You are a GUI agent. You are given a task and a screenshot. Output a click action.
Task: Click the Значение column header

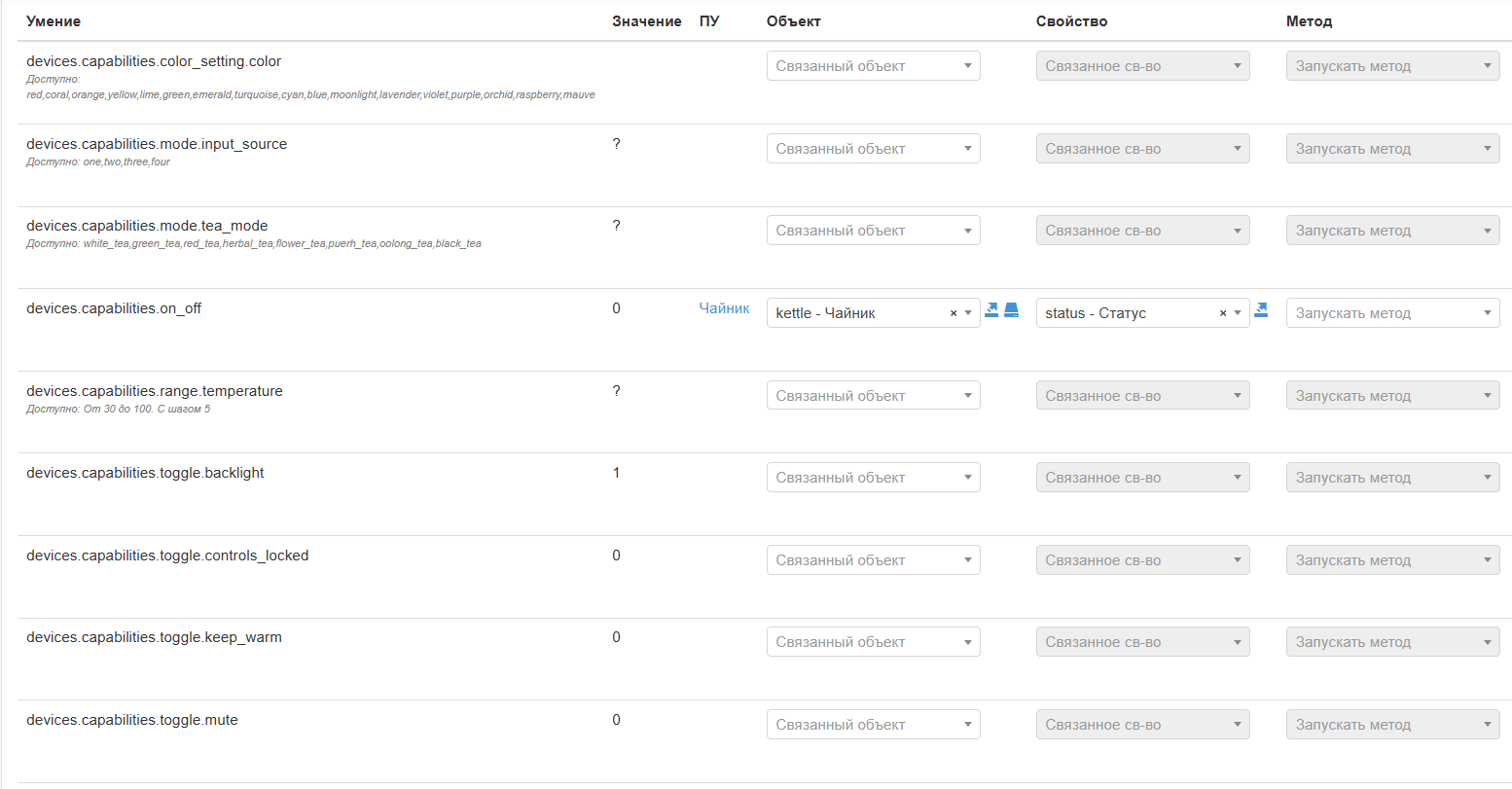click(646, 20)
